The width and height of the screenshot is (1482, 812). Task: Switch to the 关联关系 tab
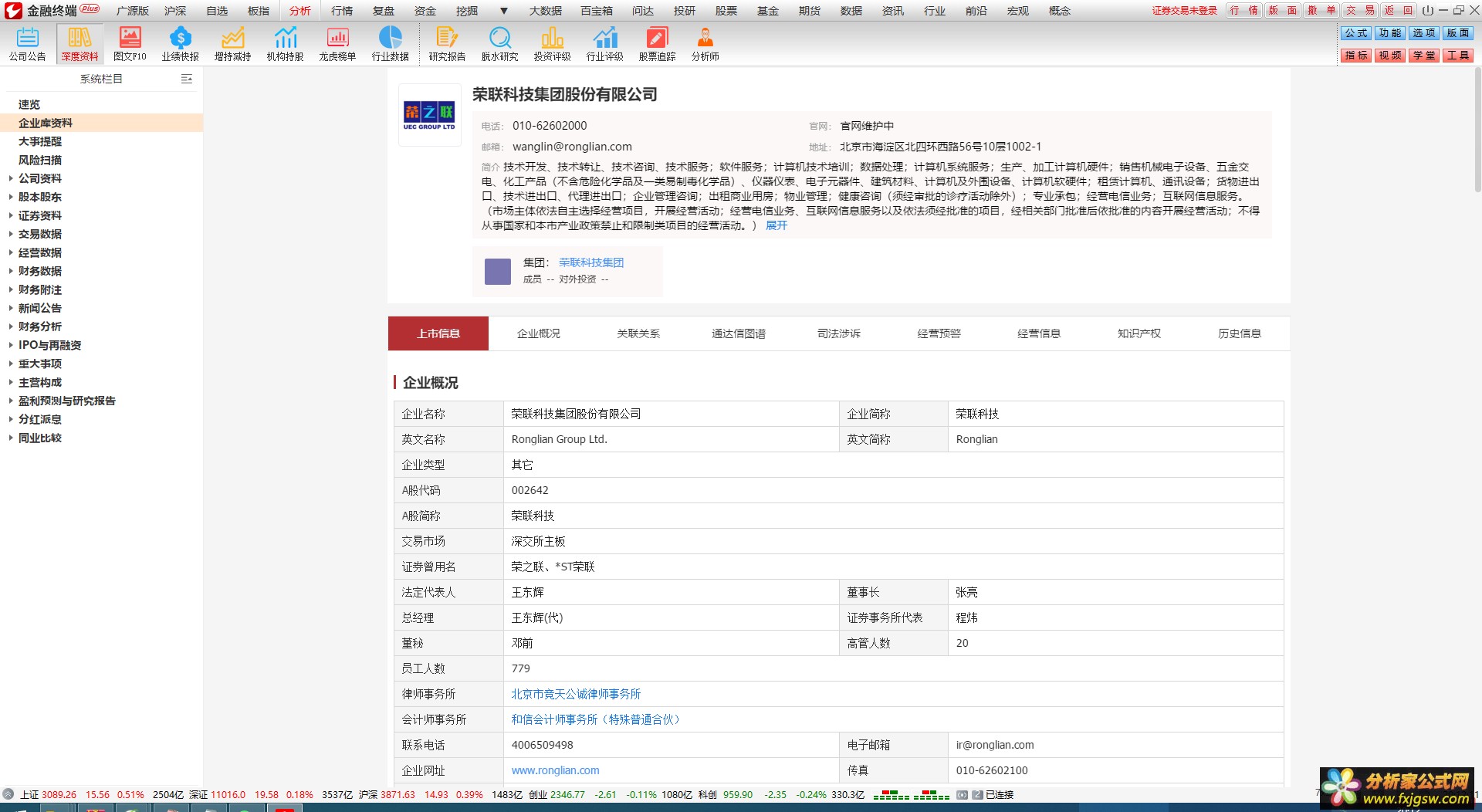tap(638, 333)
